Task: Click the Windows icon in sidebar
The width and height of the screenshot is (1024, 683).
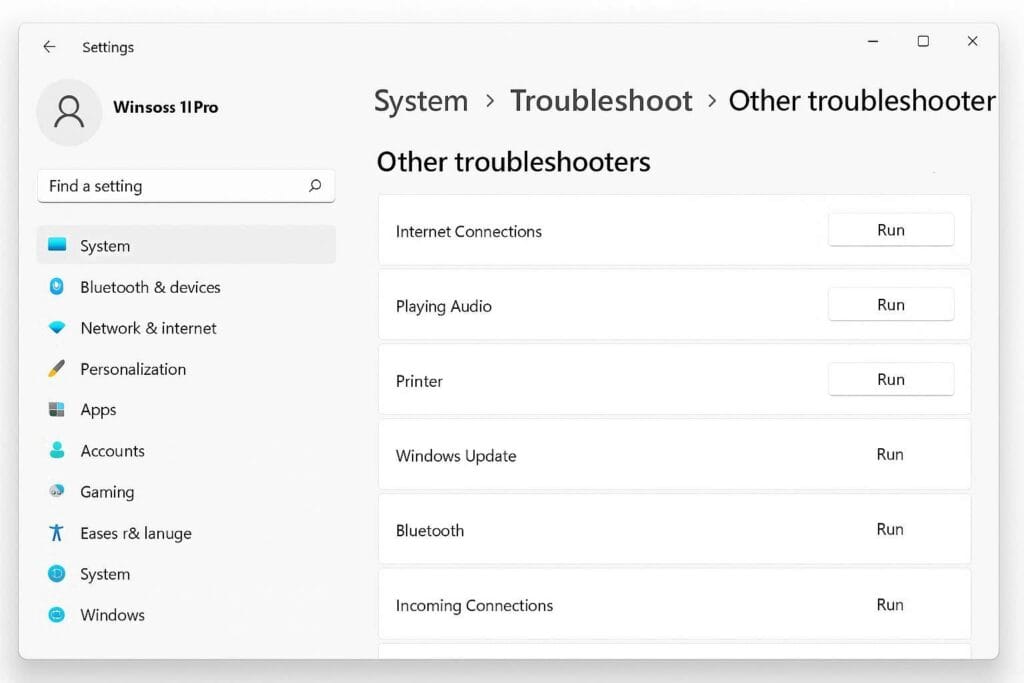Action: [x=57, y=615]
